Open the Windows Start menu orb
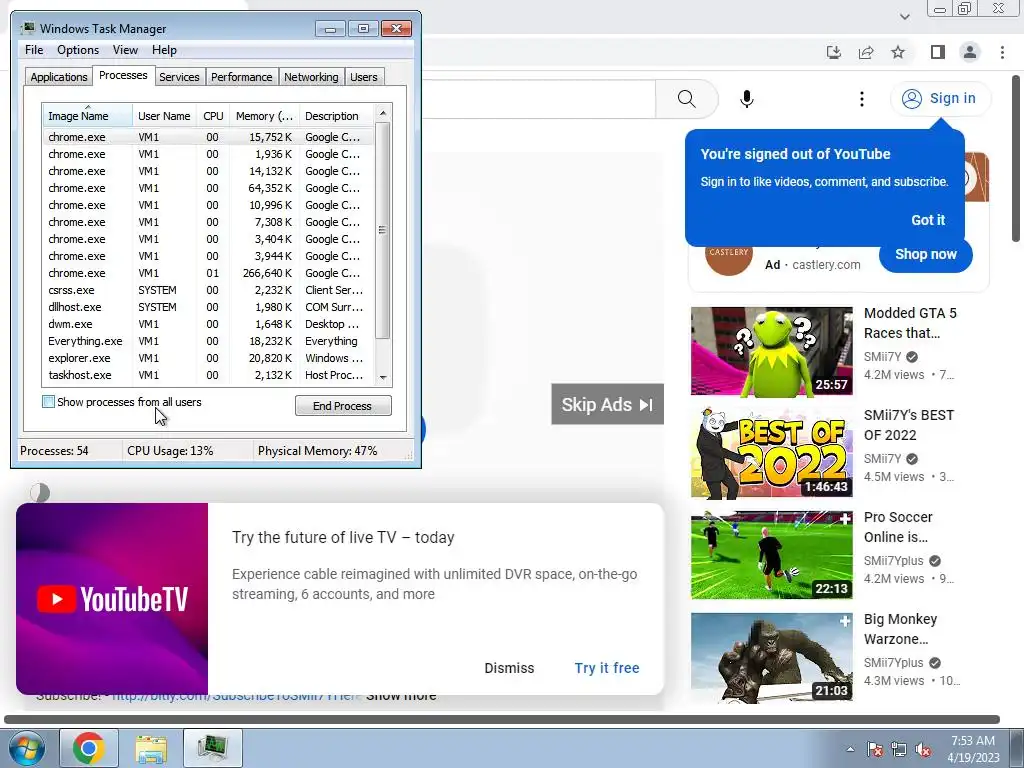Screen dimensions: 1024x768 26,748
